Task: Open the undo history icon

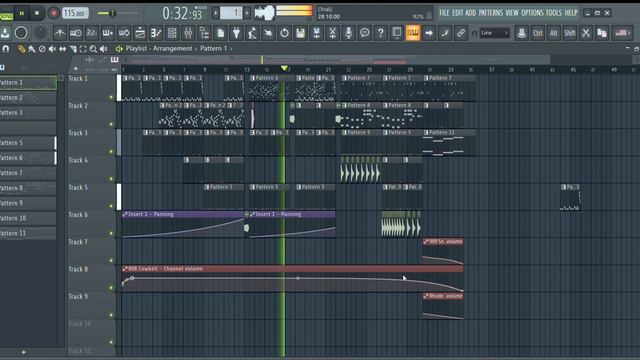Action: (x=284, y=33)
